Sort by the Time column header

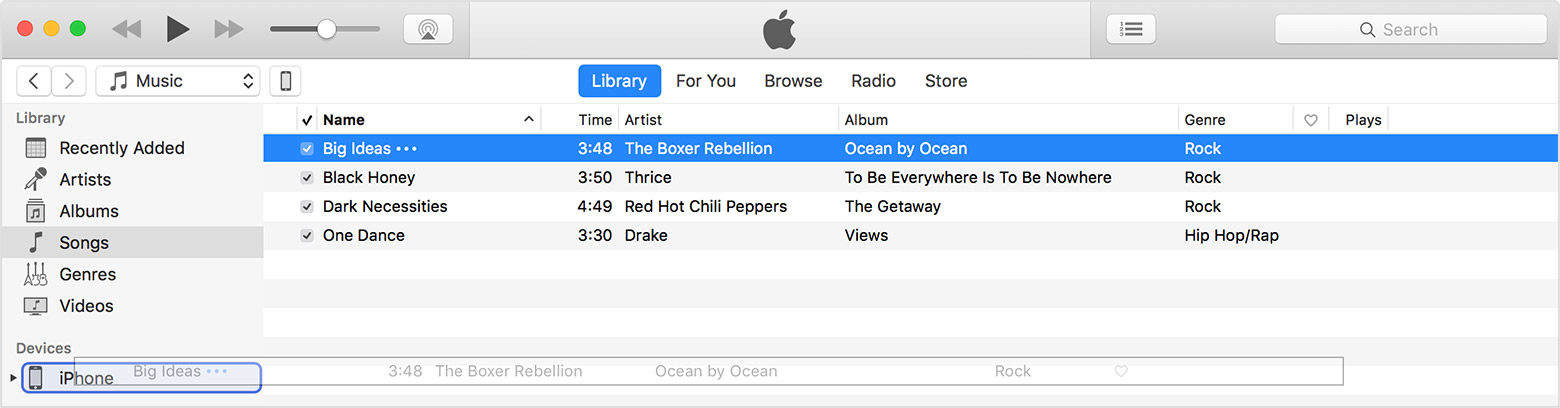[594, 120]
